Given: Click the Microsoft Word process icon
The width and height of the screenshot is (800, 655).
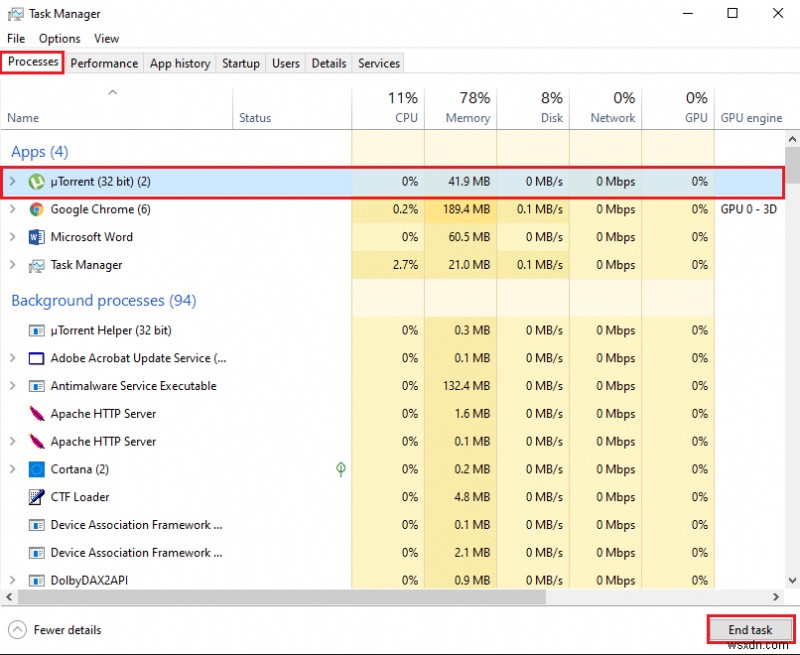Looking at the screenshot, I should coord(36,237).
